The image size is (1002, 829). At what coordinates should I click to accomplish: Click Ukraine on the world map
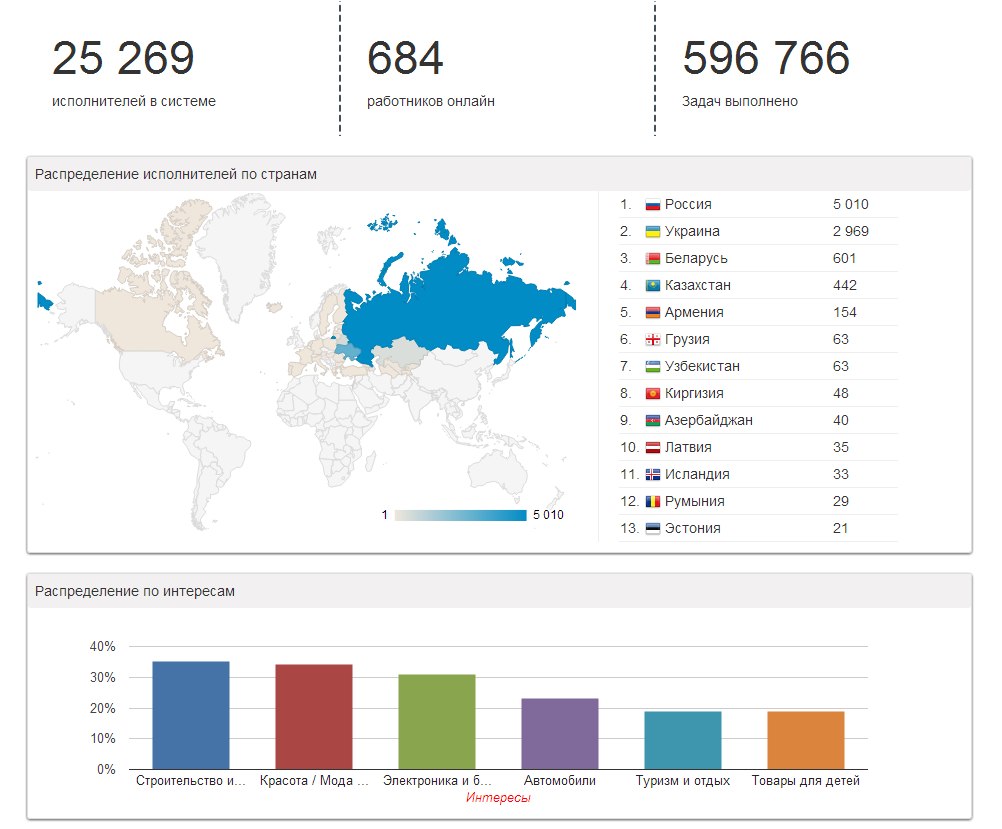(x=348, y=351)
